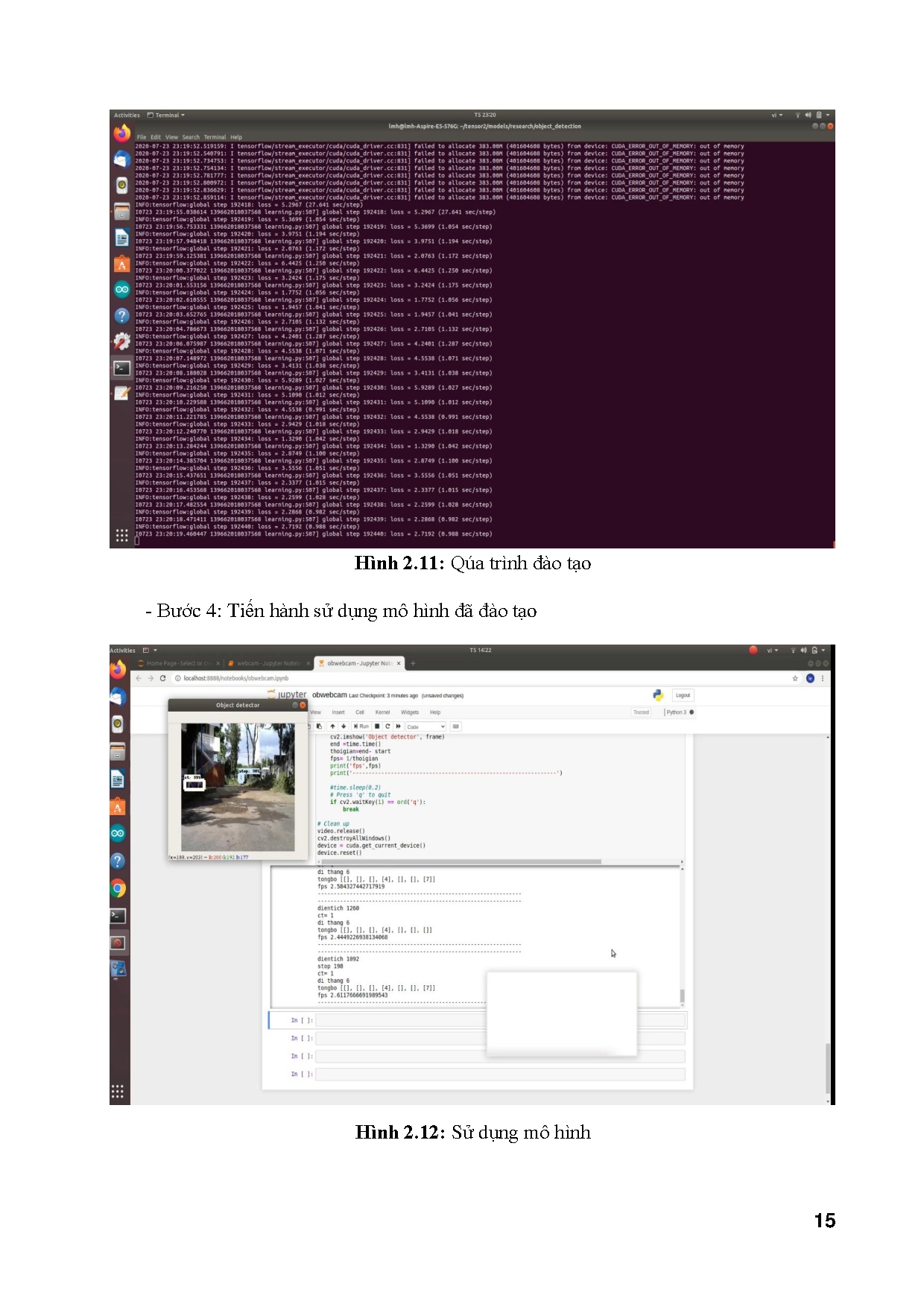Click the Trusted notebook button

point(641,712)
